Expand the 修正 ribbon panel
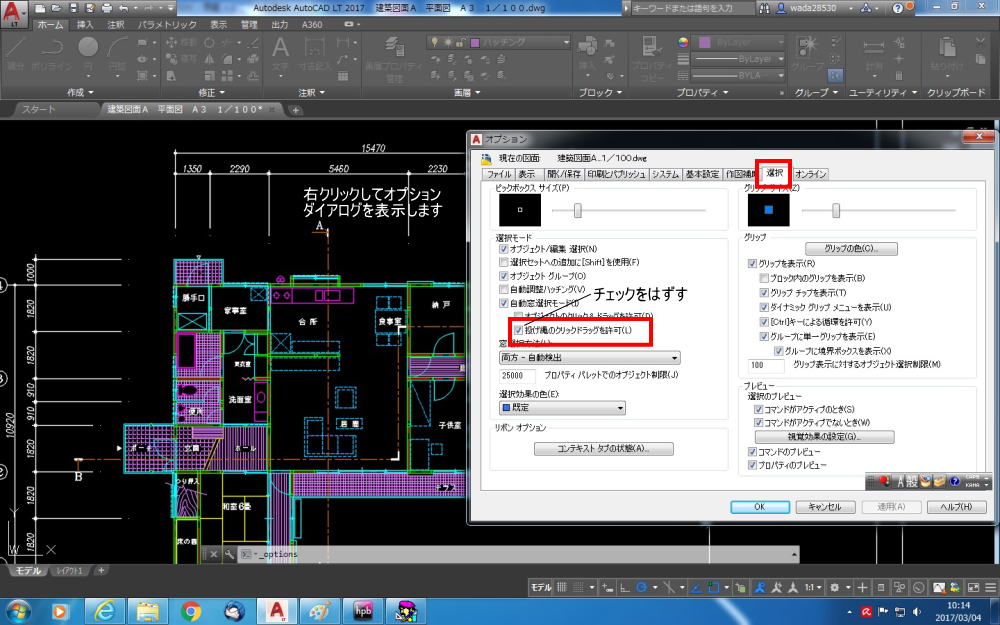 coord(211,92)
